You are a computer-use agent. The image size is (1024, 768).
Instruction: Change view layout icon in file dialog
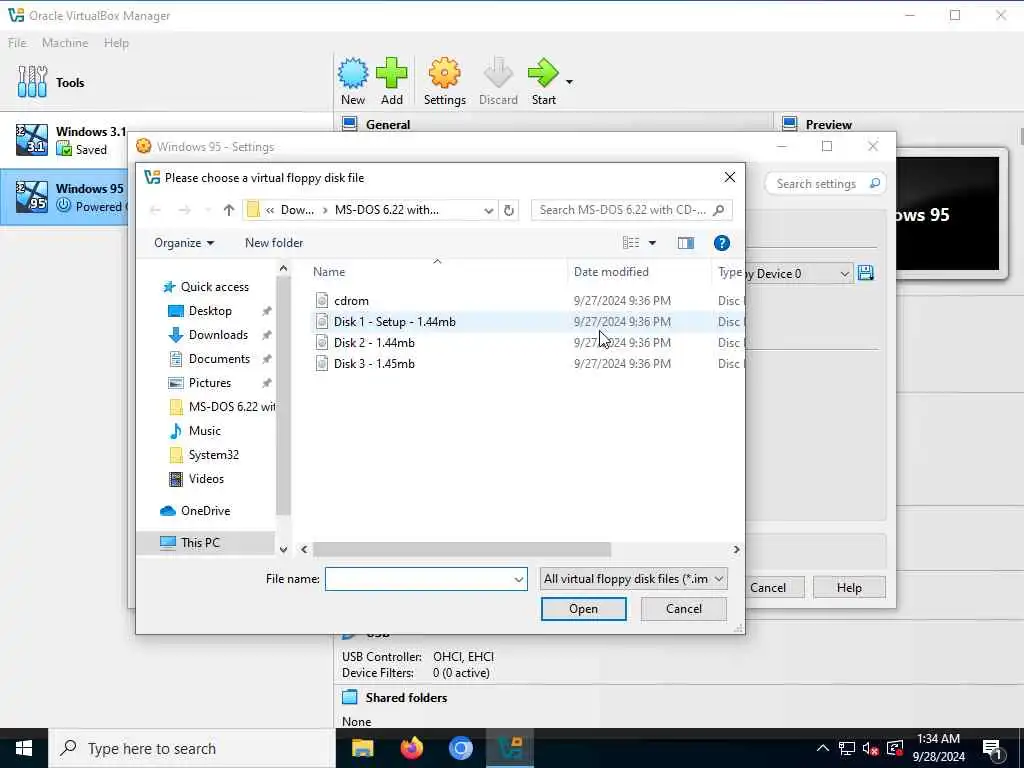click(x=631, y=243)
